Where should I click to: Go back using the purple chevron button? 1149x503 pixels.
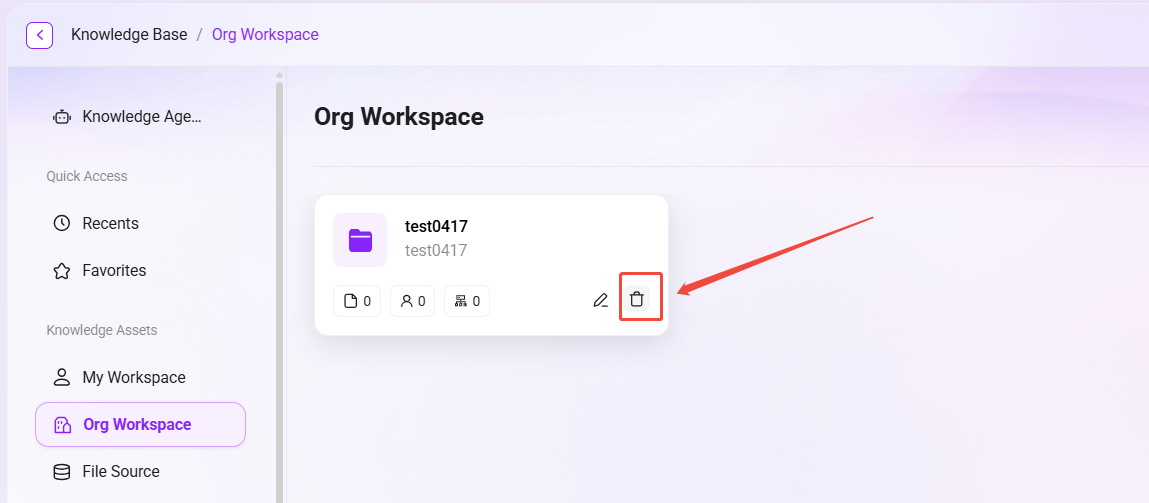point(40,34)
